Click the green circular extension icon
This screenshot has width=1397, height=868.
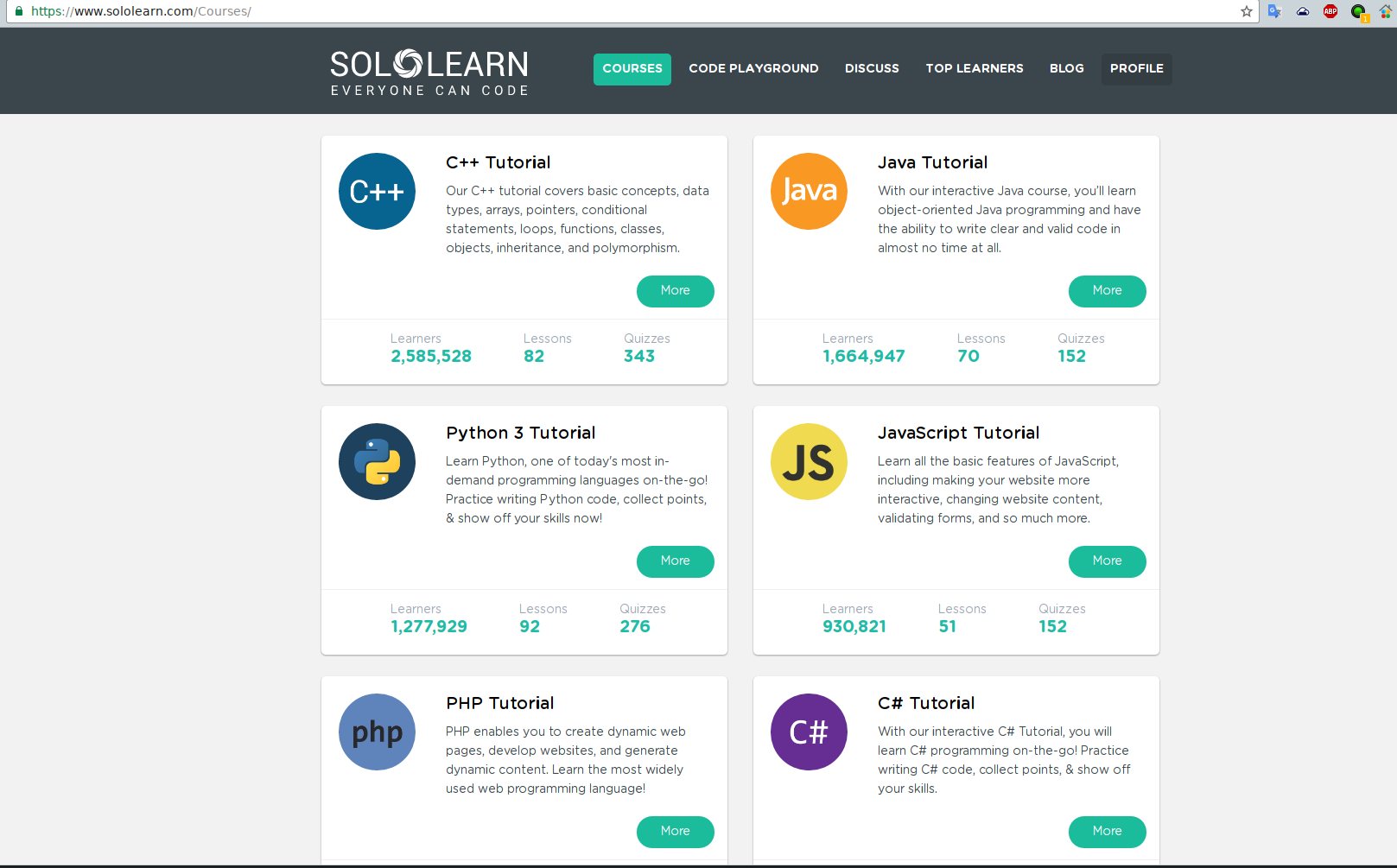[1359, 12]
